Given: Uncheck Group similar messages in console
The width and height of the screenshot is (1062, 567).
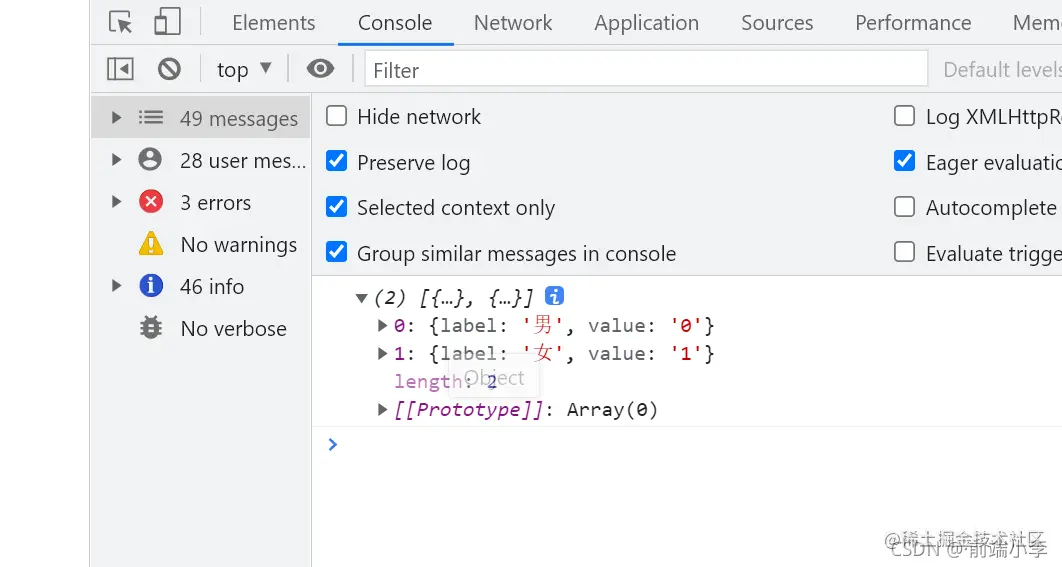Looking at the screenshot, I should 337,253.
